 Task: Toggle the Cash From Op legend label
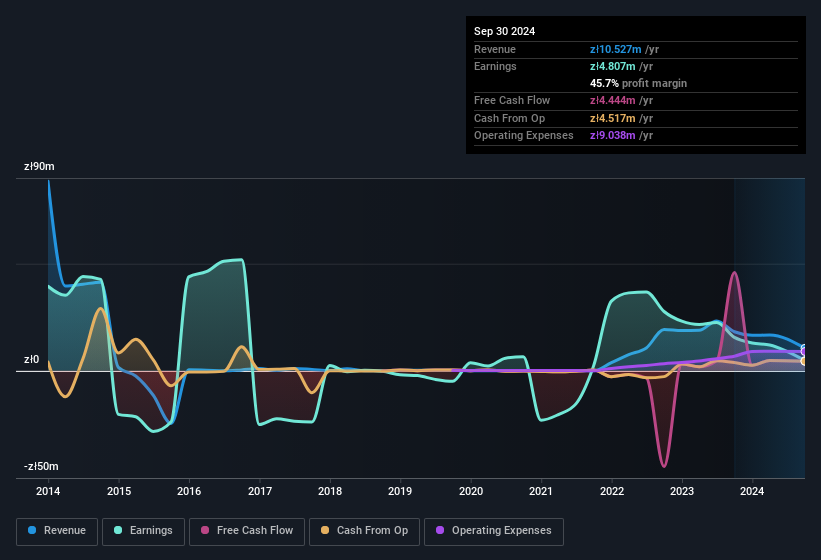pos(372,530)
